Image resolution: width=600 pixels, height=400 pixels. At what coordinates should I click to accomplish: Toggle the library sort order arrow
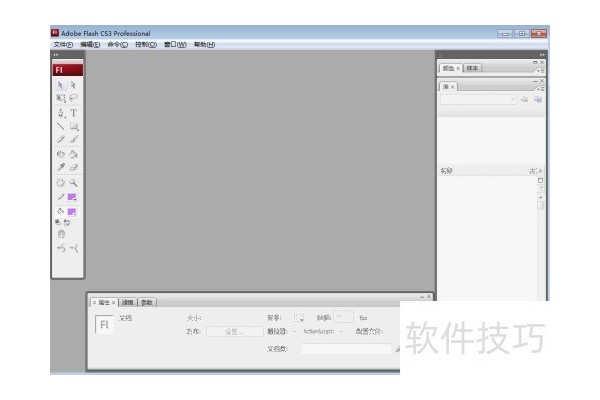[540, 171]
